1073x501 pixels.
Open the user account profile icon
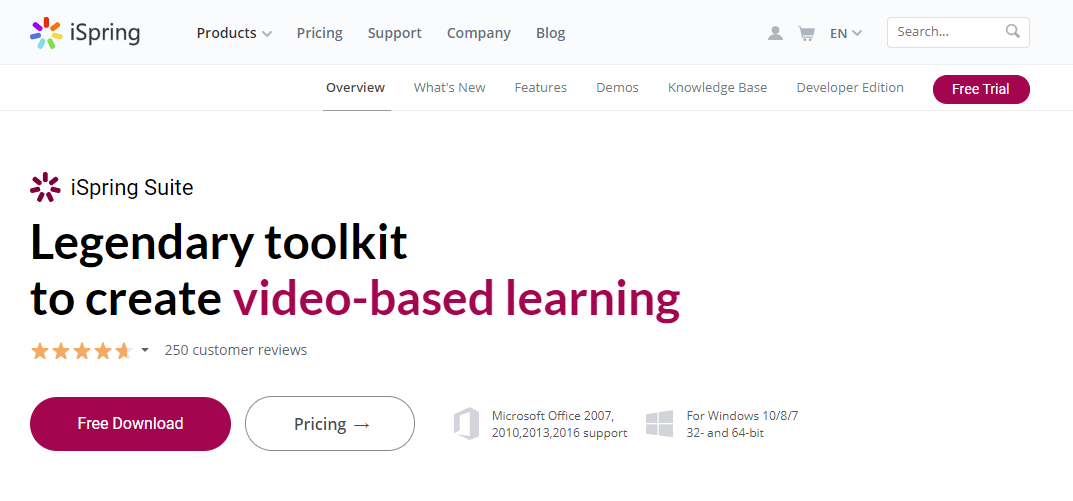775,33
